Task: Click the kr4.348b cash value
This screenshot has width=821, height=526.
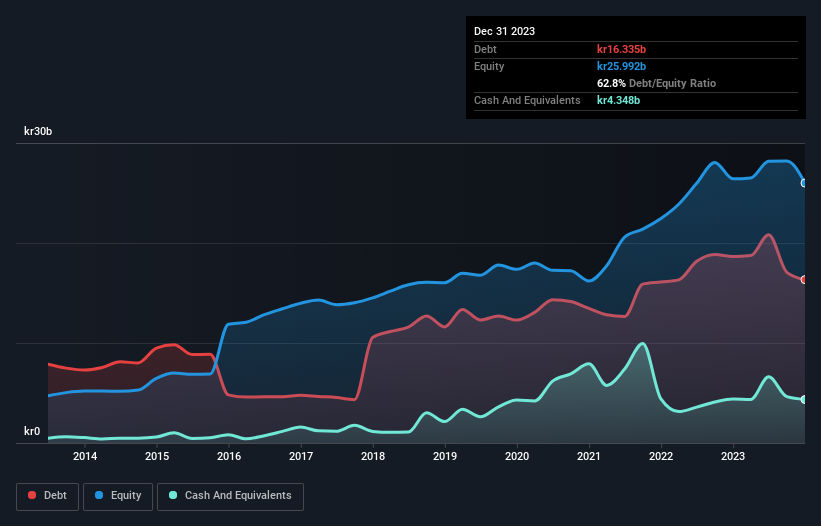Action: pos(618,100)
